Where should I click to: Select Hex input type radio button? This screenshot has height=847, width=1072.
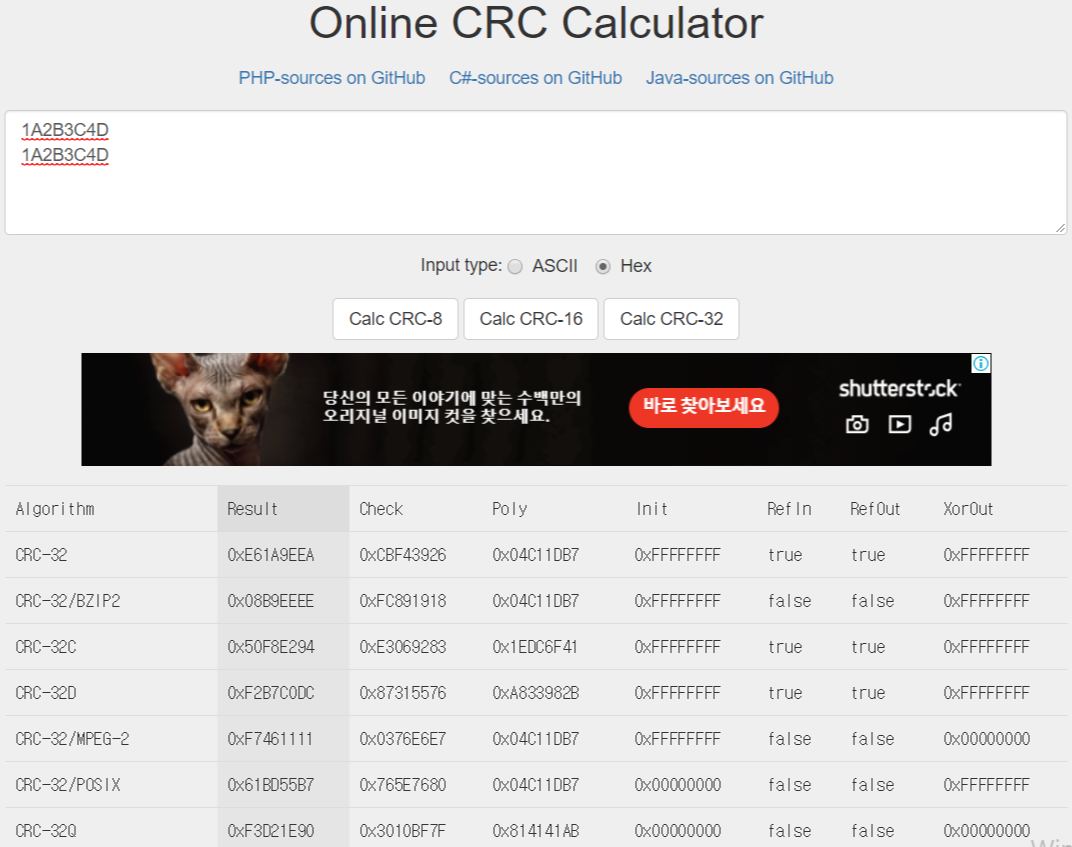pos(602,267)
